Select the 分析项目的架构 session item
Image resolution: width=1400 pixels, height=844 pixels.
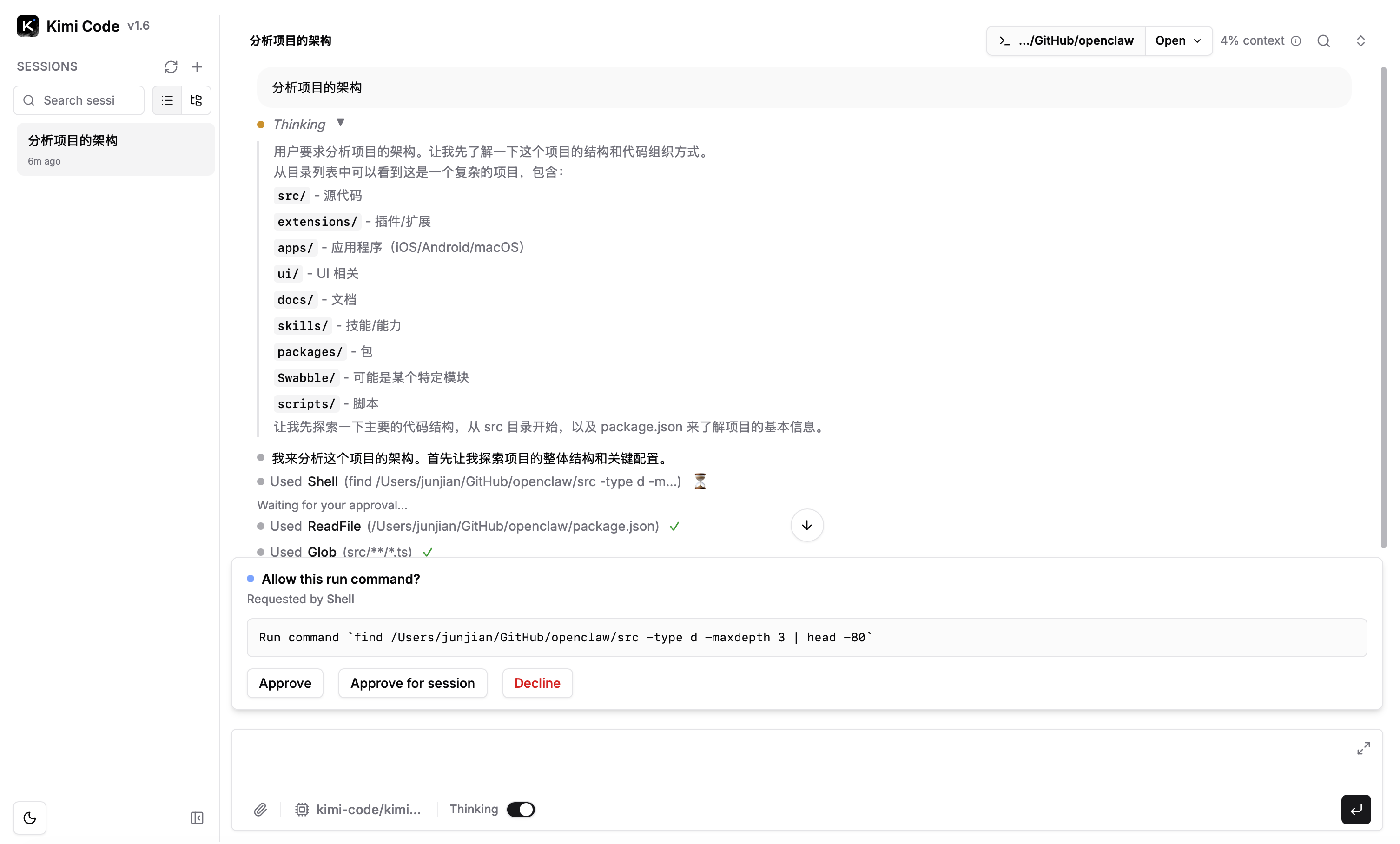click(115, 149)
